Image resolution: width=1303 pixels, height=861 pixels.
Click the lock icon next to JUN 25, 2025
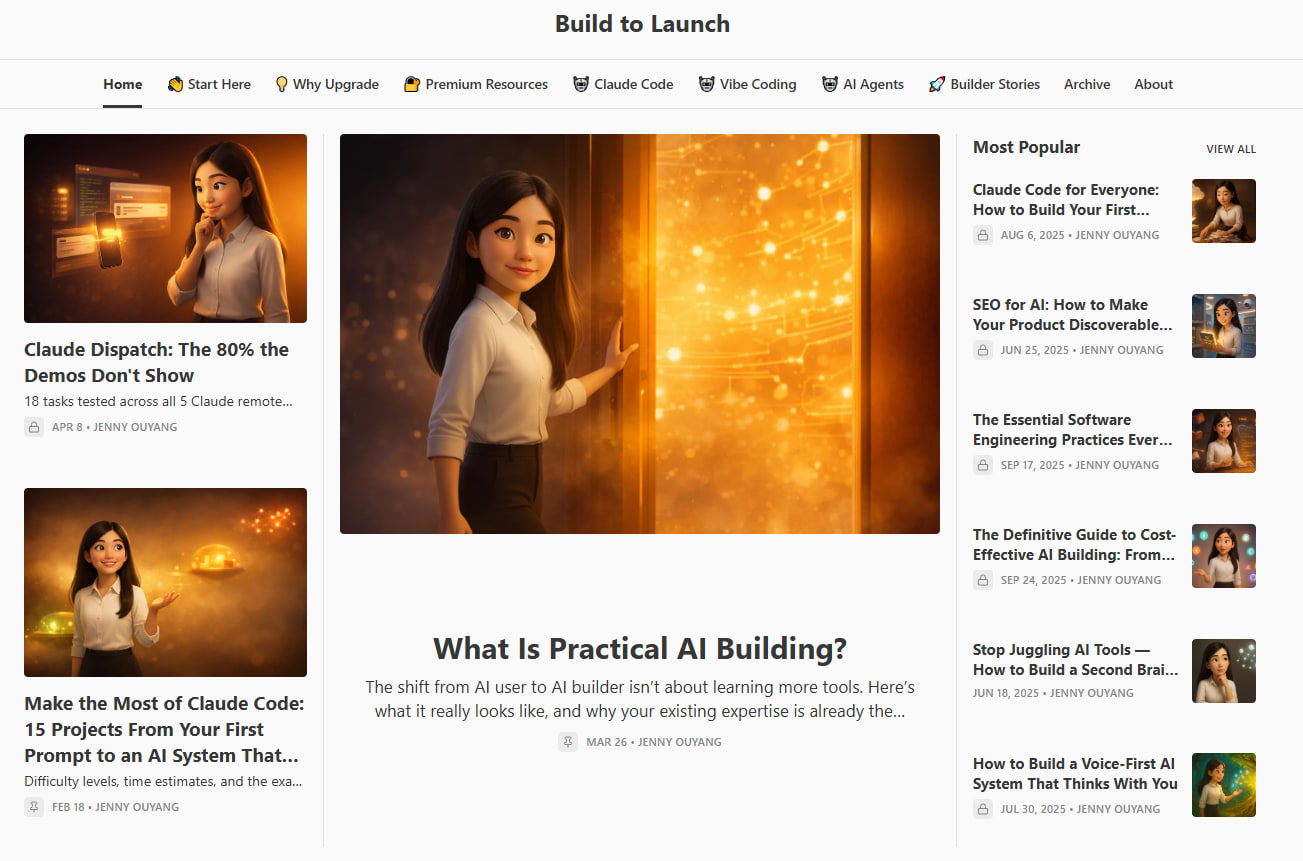(x=983, y=350)
